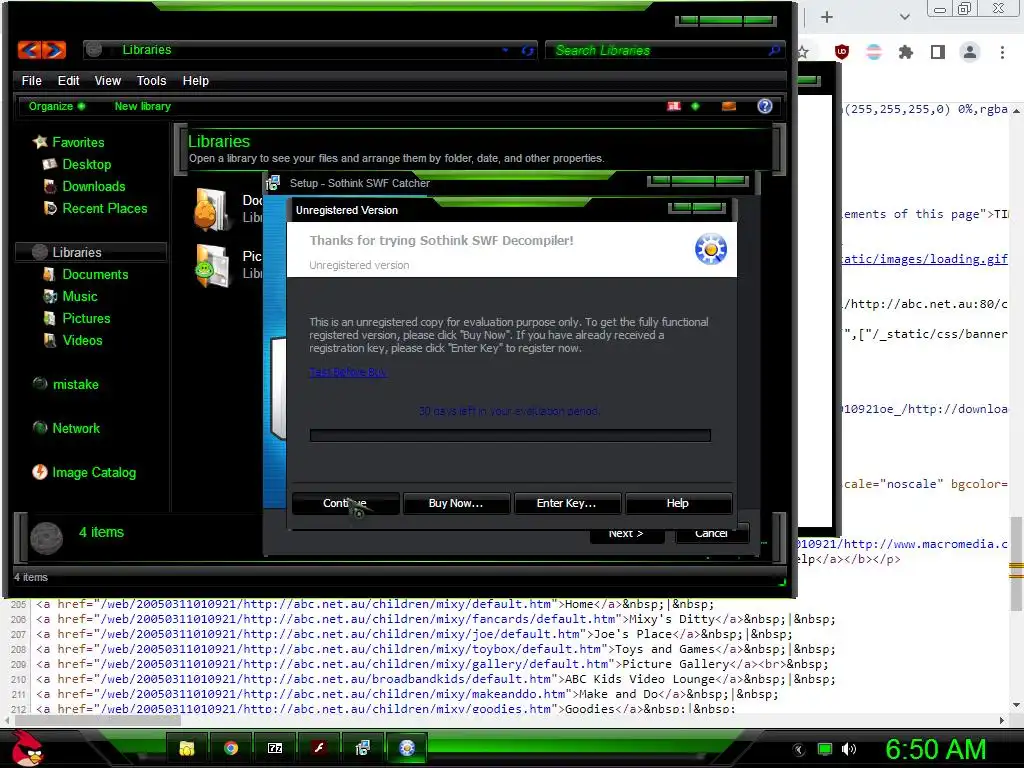Screen dimensions: 1024x768
Task: Click the volume speaker tray icon
Action: 849,749
